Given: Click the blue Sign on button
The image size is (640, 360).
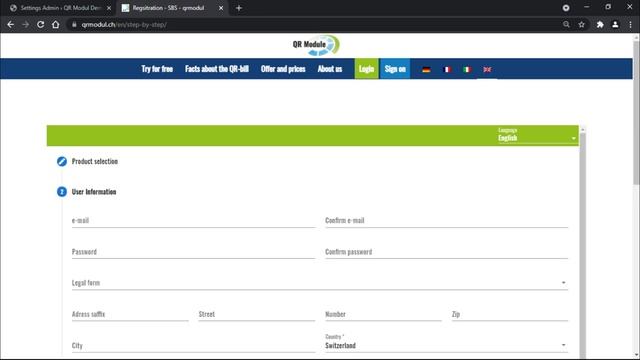Looking at the screenshot, I should pos(395,69).
